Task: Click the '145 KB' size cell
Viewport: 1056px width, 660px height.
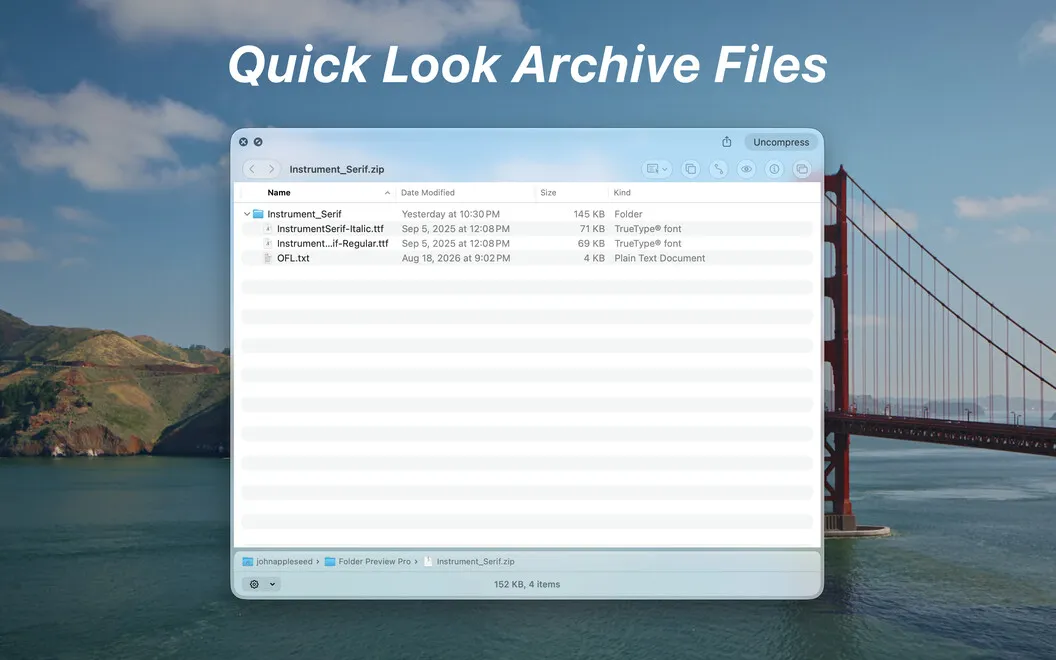Action: [x=589, y=214]
